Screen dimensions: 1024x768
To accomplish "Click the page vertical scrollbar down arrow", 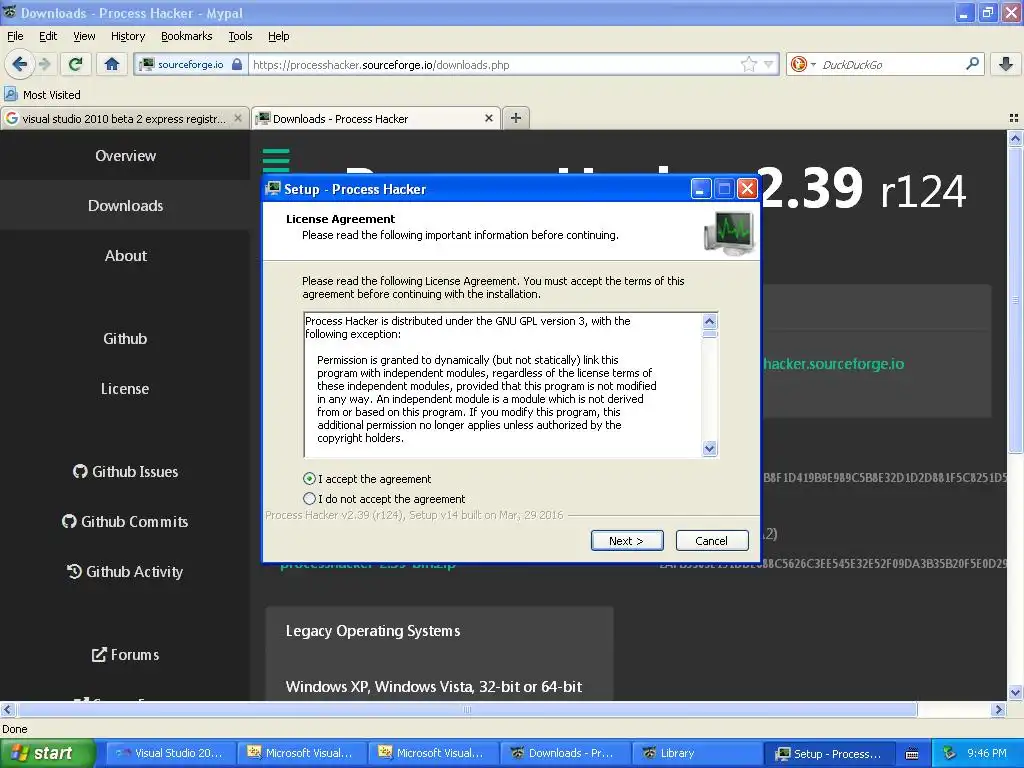I will click(x=1015, y=693).
